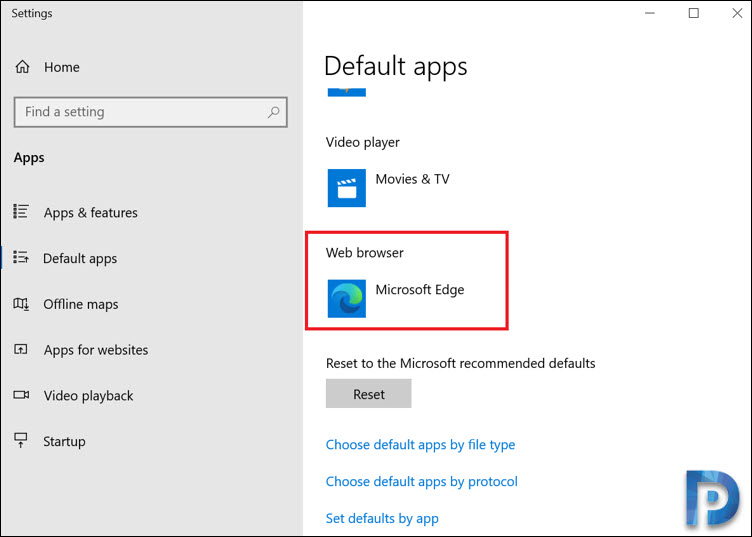Image resolution: width=752 pixels, height=537 pixels.
Task: Click the Apps & features list icon
Action: (21, 211)
